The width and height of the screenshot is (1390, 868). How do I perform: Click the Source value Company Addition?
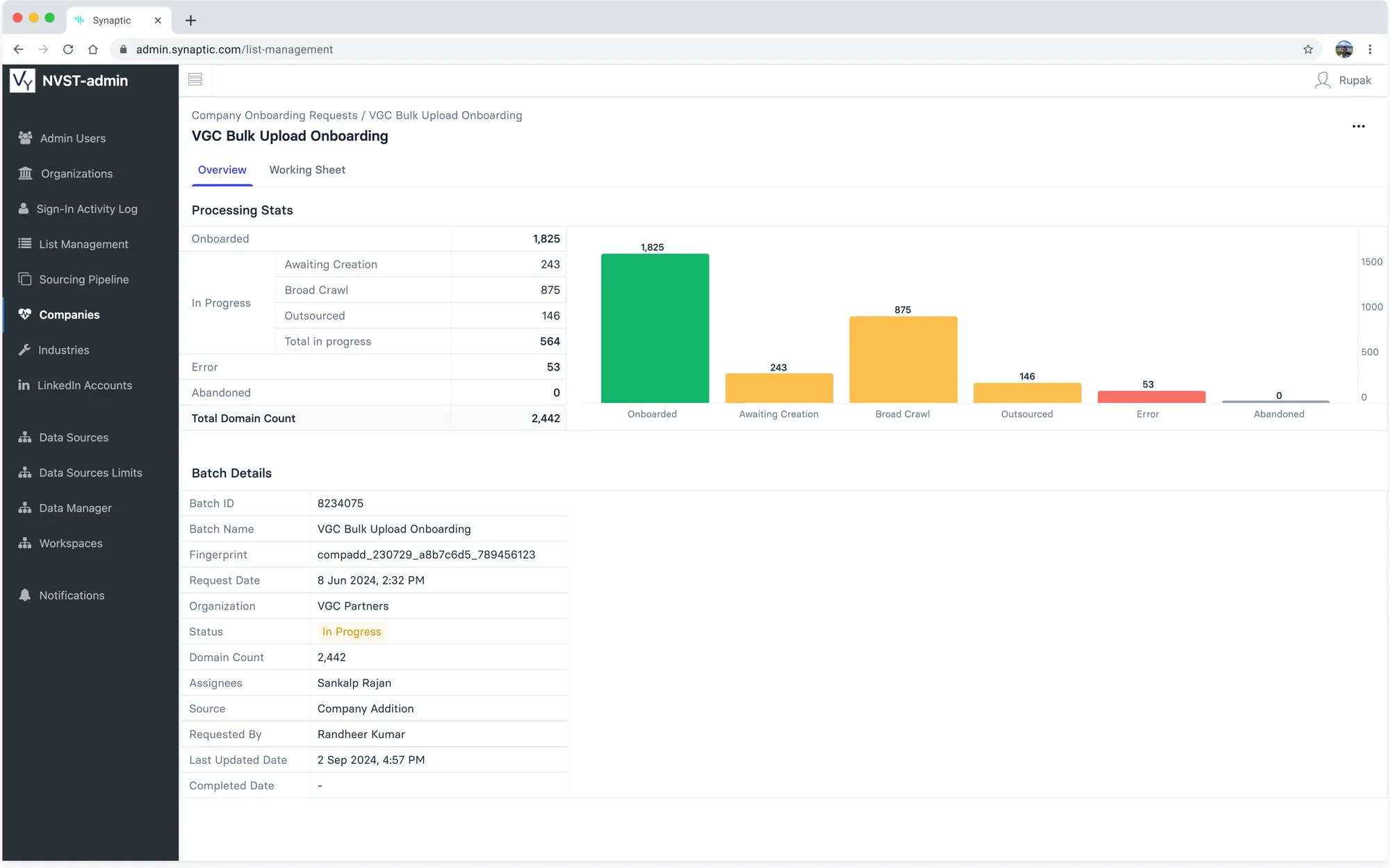pyautogui.click(x=366, y=709)
